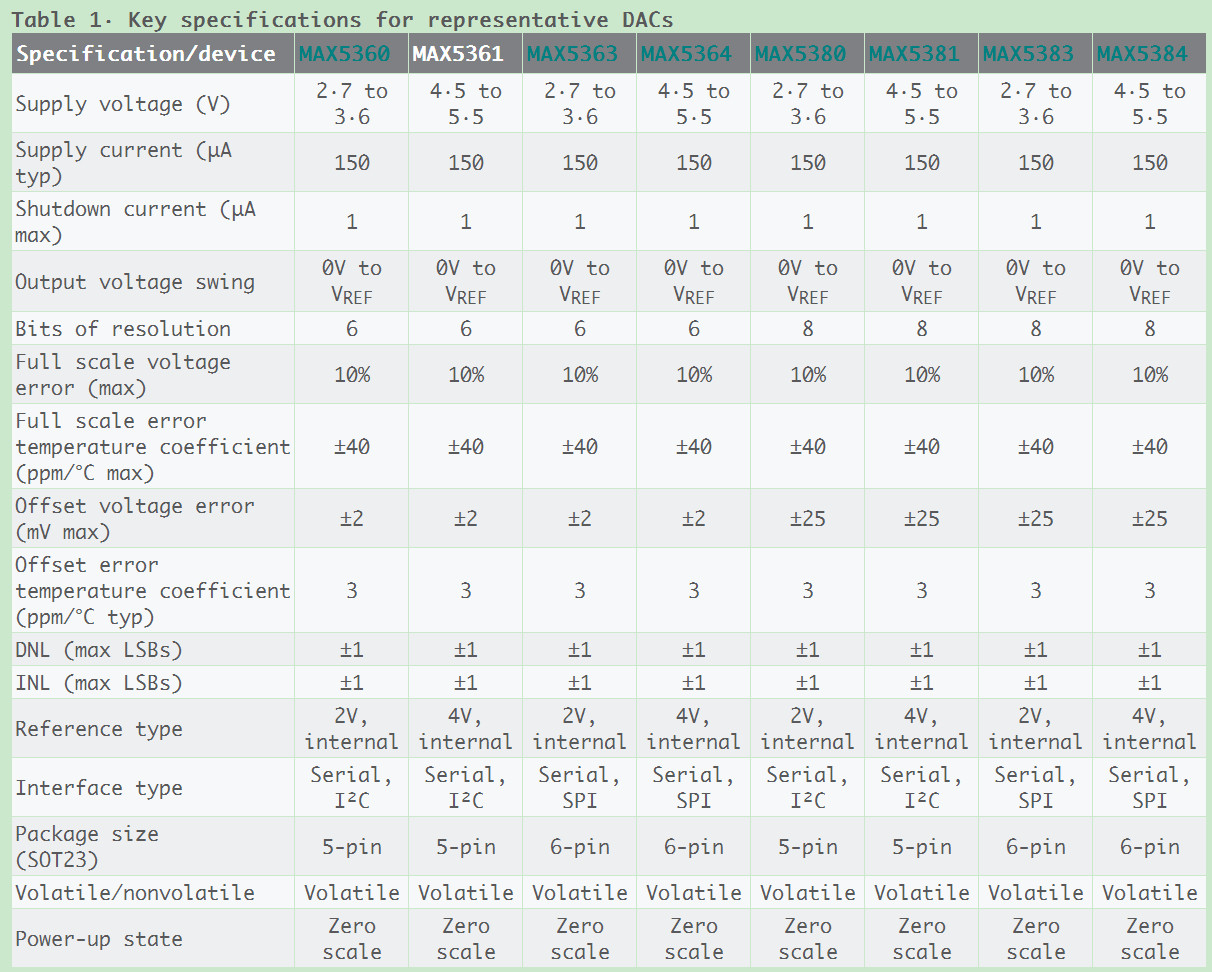The width and height of the screenshot is (1212, 972).
Task: Click MAX5380 Volatile cell
Action: tap(807, 893)
